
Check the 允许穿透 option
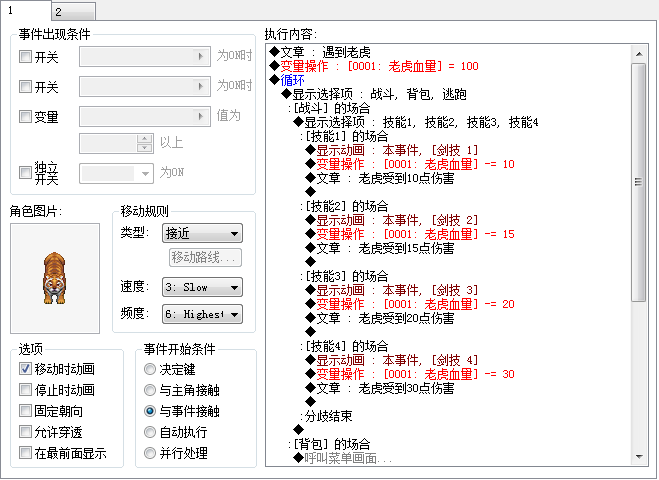click(x=25, y=432)
